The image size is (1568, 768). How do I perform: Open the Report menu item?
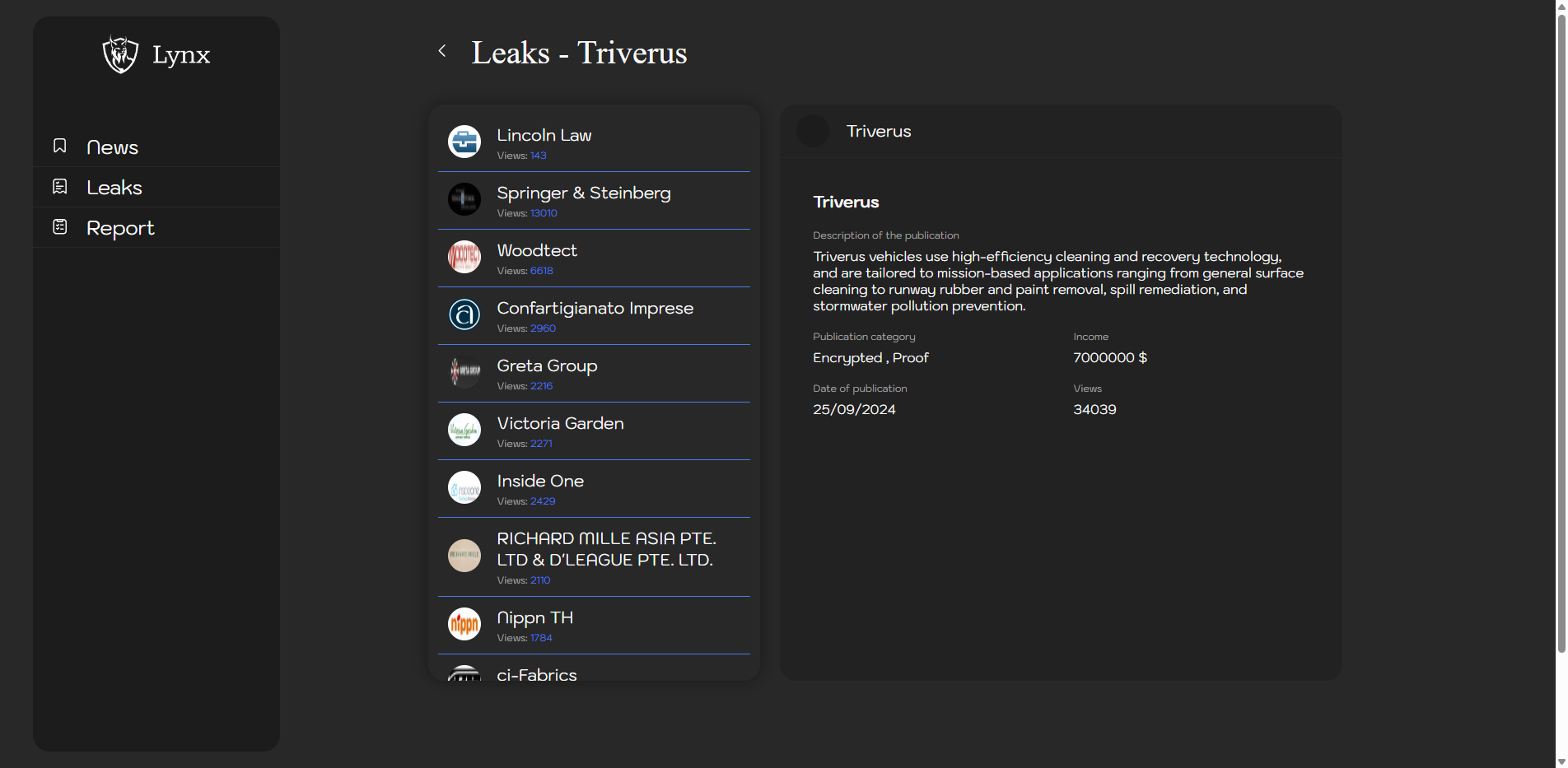[x=120, y=228]
